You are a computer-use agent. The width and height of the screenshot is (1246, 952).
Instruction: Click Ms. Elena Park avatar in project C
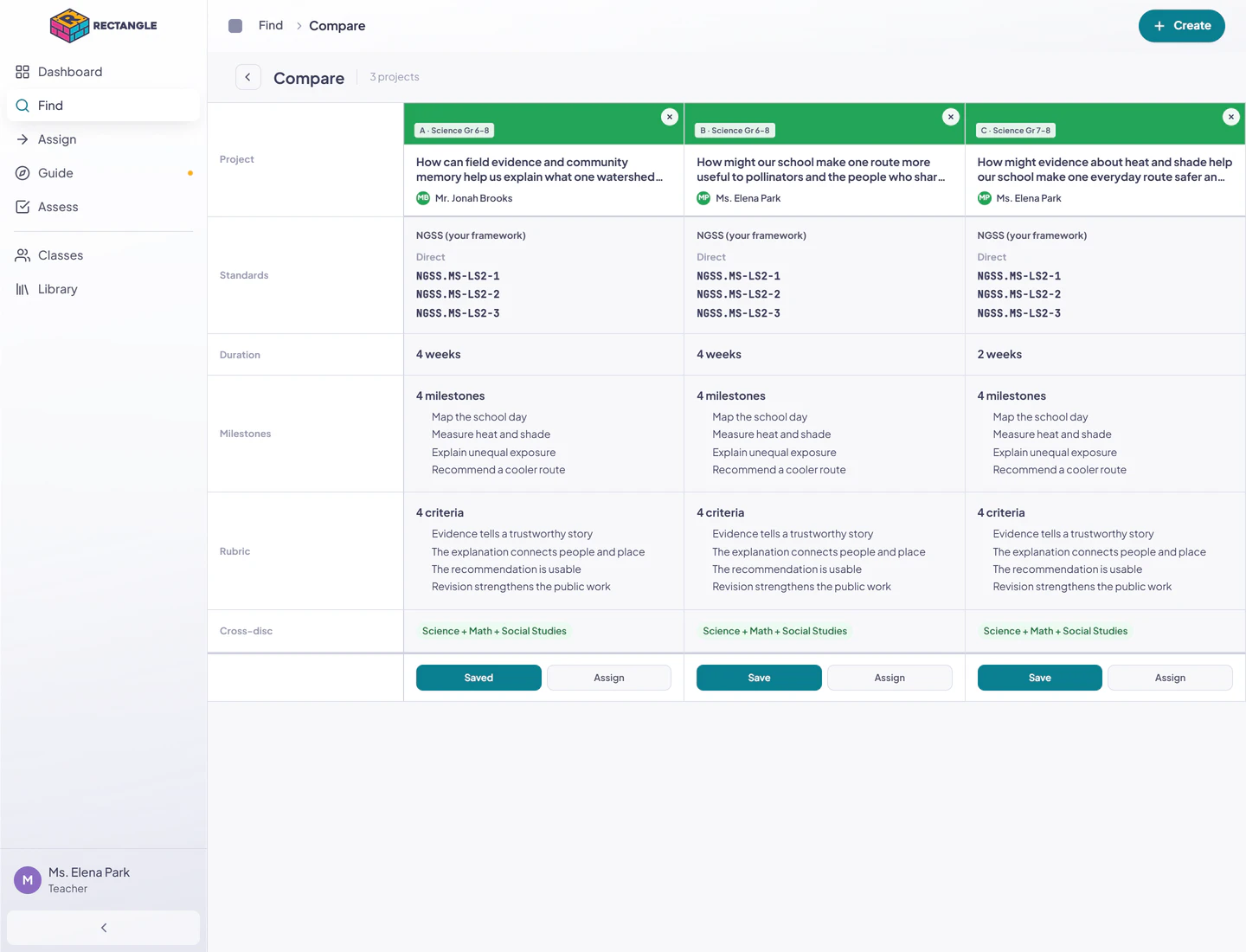coord(985,198)
